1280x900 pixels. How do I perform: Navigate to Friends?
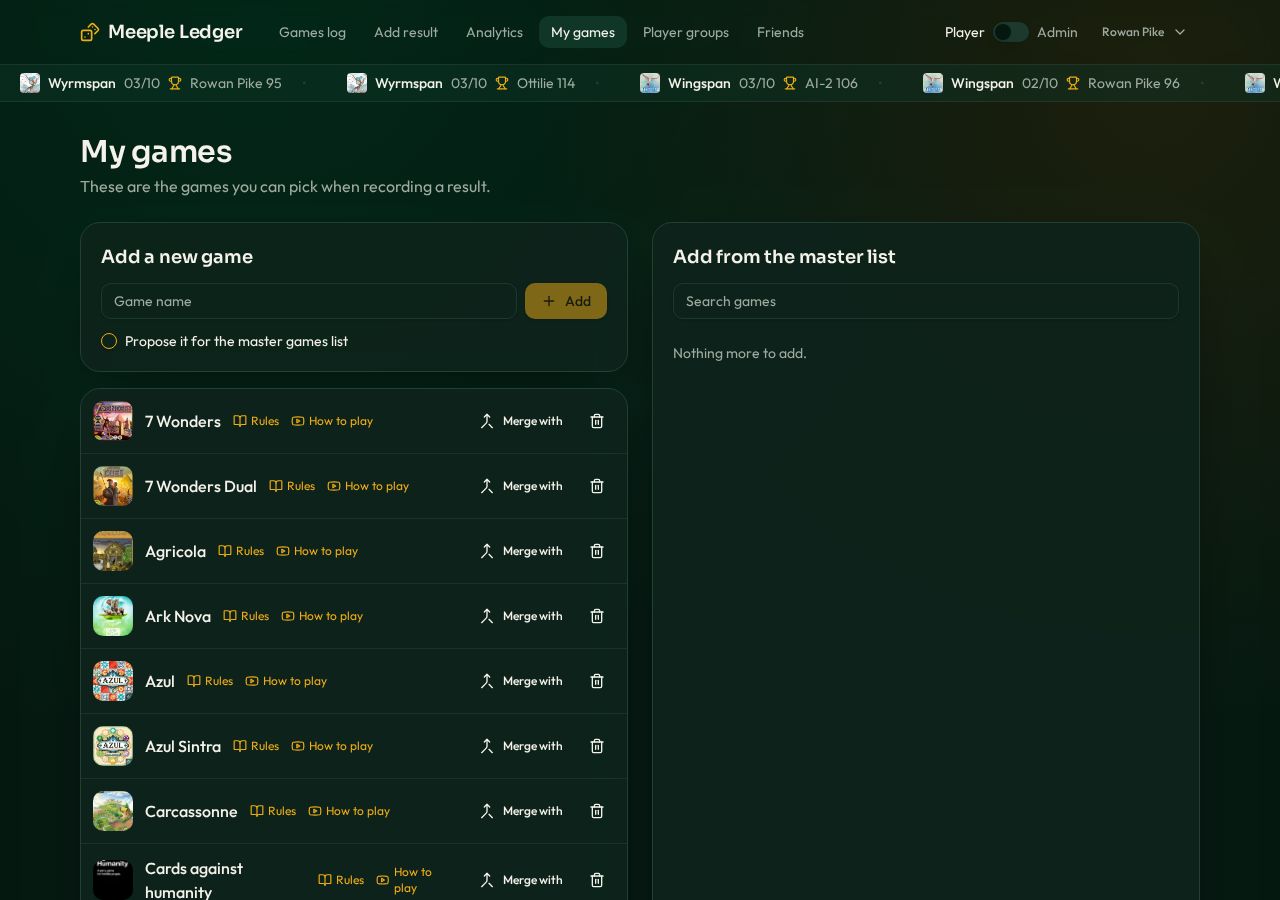[x=780, y=32]
